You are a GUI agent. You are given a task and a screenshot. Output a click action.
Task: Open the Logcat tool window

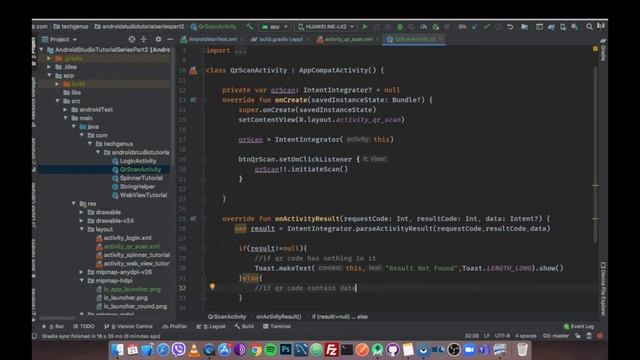point(211,327)
